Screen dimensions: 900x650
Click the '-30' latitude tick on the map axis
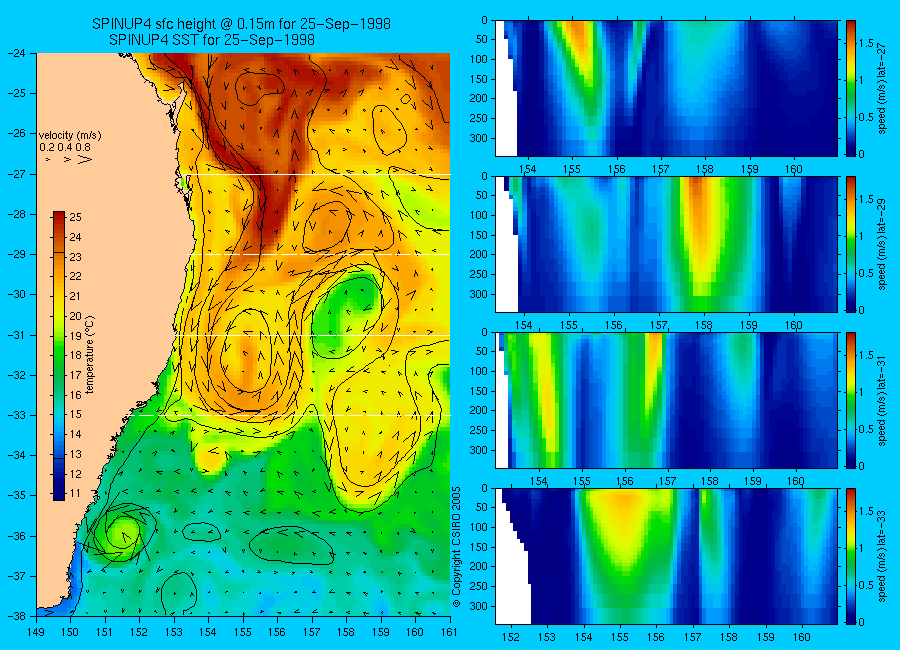17,294
